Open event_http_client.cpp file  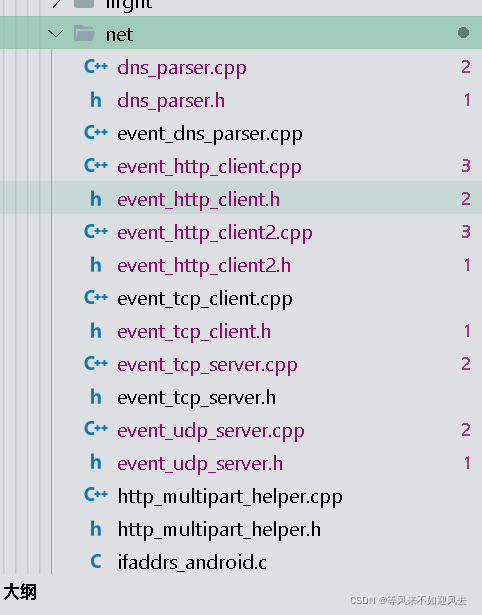tap(209, 167)
